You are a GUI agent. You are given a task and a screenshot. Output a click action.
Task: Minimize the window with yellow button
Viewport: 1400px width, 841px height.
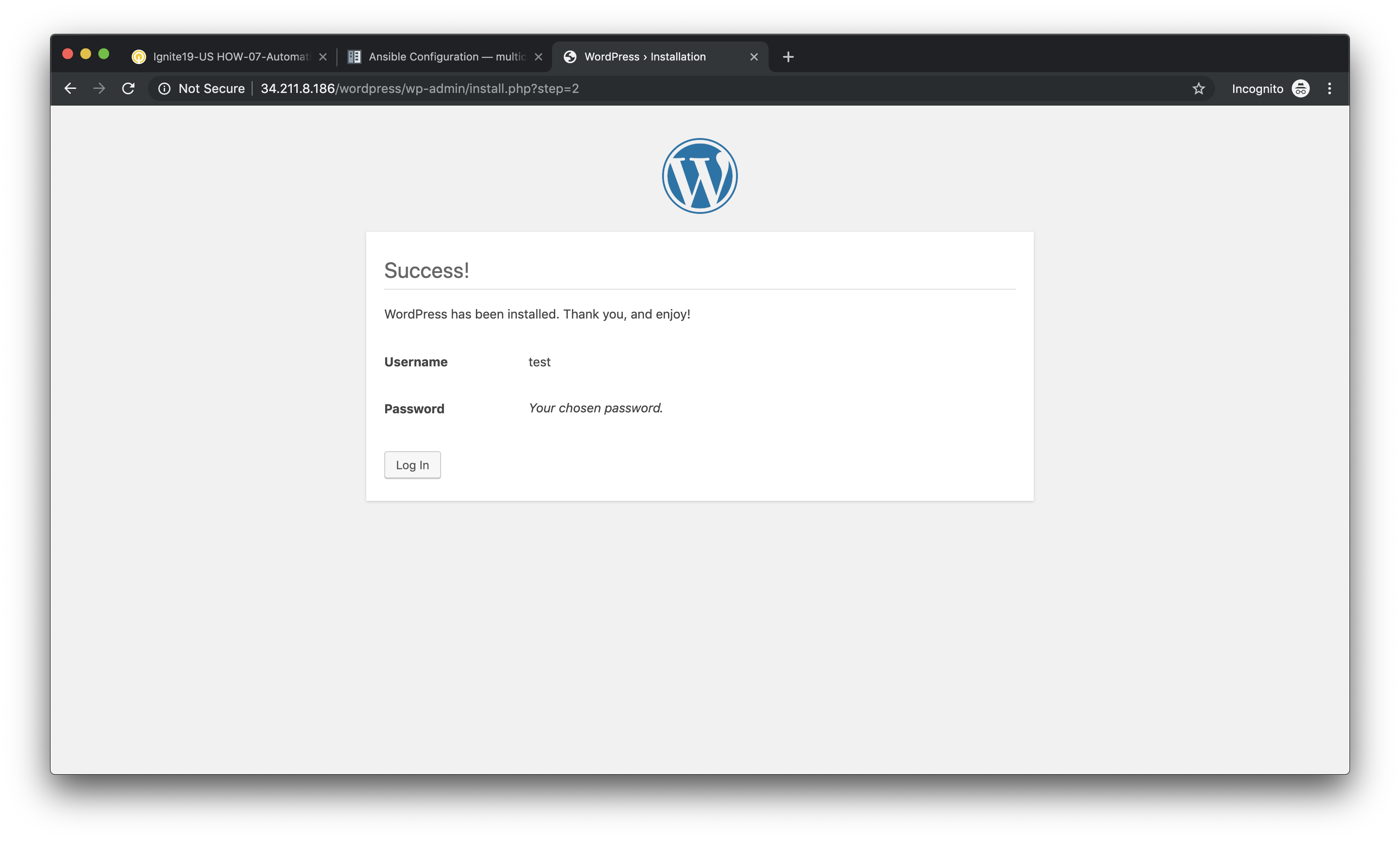[86, 54]
